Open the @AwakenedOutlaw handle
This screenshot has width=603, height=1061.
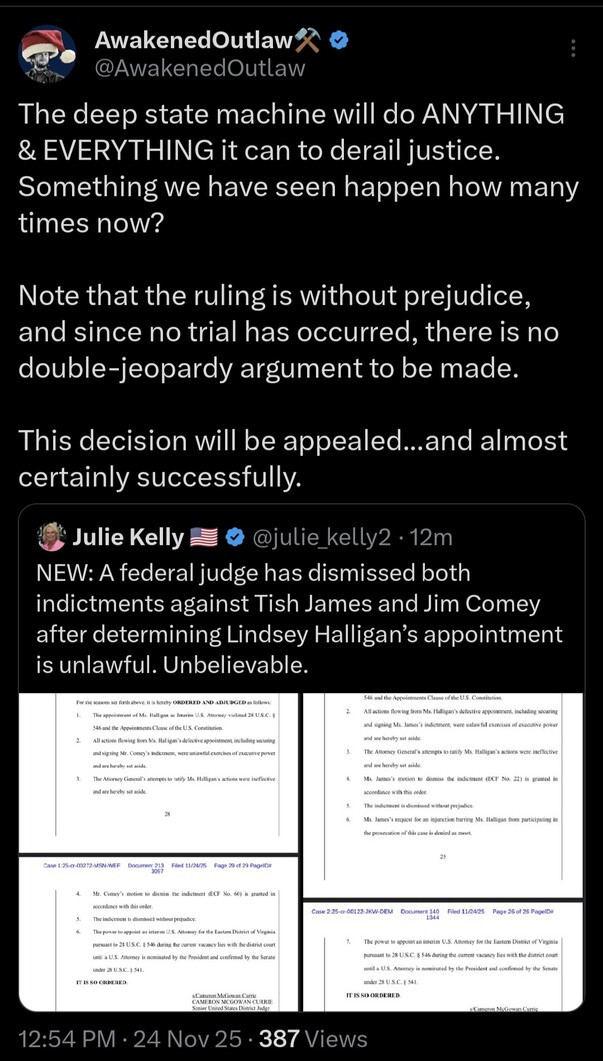[199, 68]
